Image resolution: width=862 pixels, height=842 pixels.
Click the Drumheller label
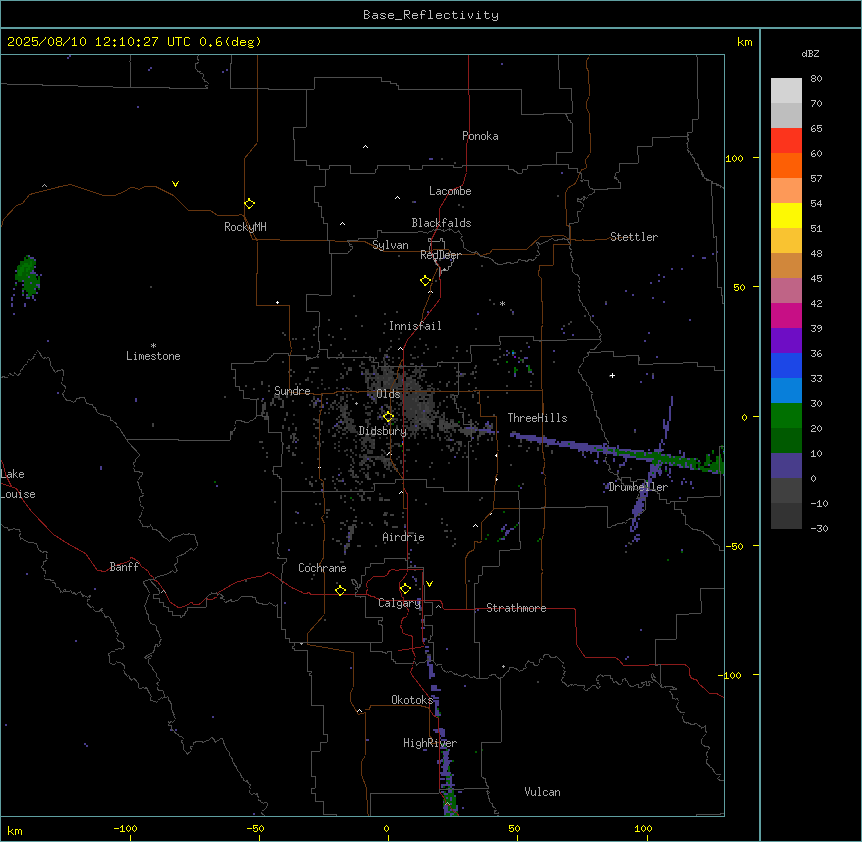[638, 487]
